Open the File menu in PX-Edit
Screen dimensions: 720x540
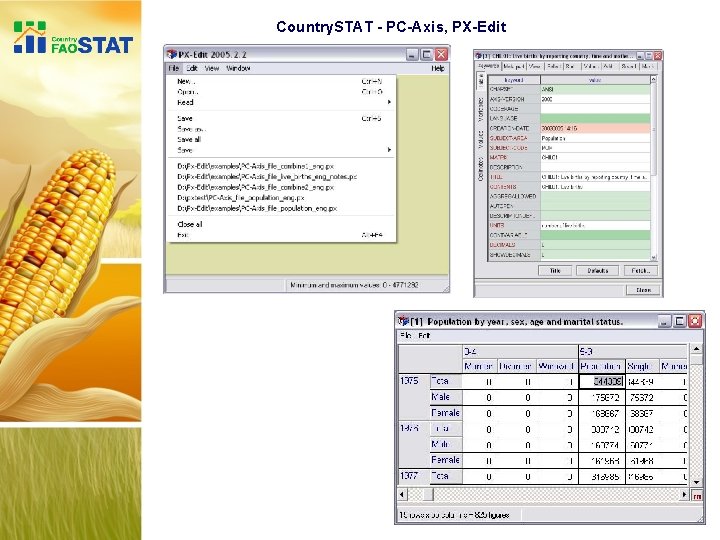pyautogui.click(x=174, y=68)
